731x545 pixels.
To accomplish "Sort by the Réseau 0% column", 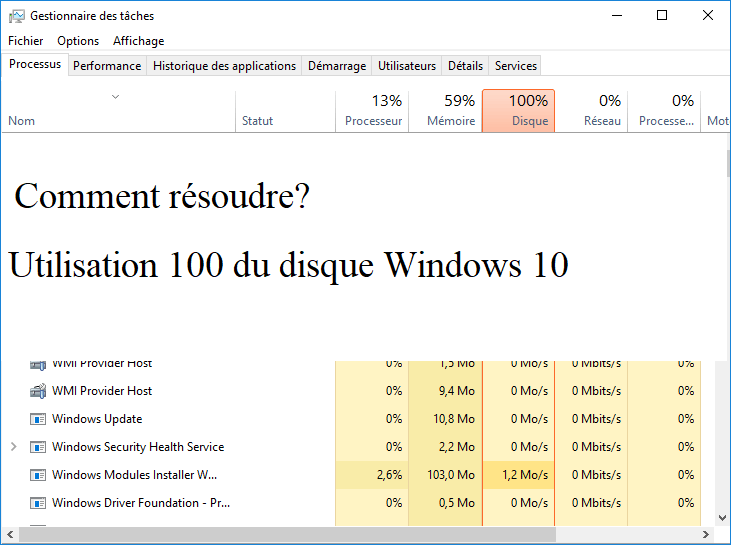I will [x=591, y=111].
